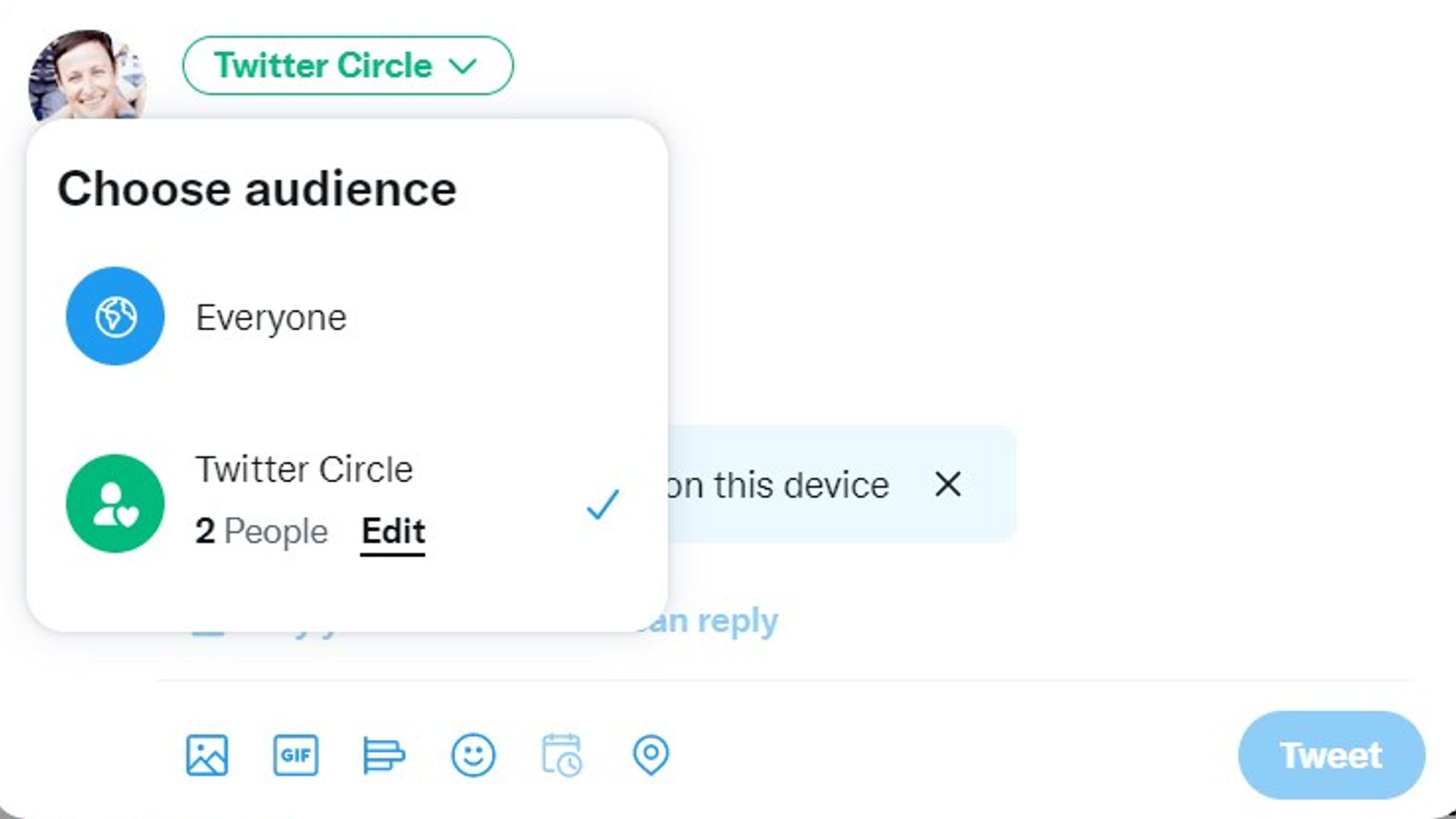1456x819 pixels.
Task: Select the schedule tweet icon
Action: (x=562, y=756)
